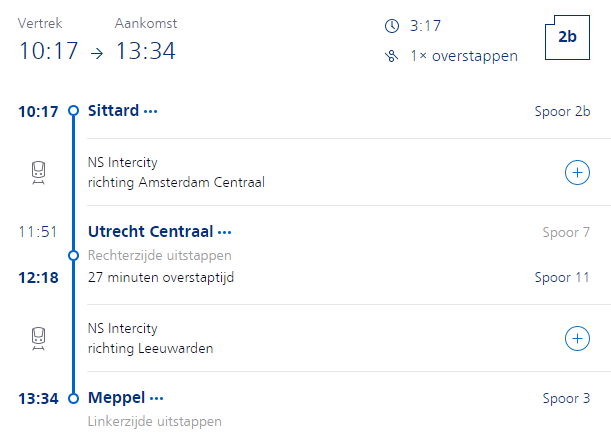The height and width of the screenshot is (444, 611).
Task: Click the transfer icon beside 1× overstappen
Action: 390,56
